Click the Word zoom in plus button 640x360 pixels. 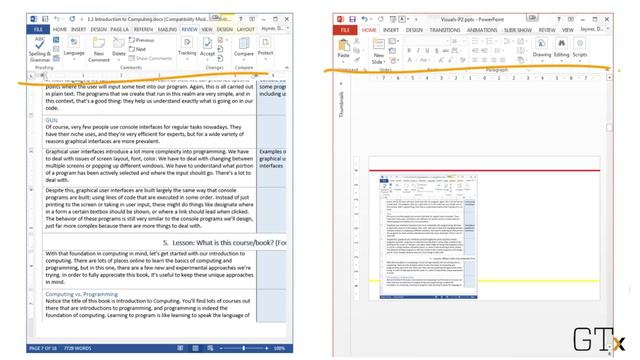click(x=267, y=348)
